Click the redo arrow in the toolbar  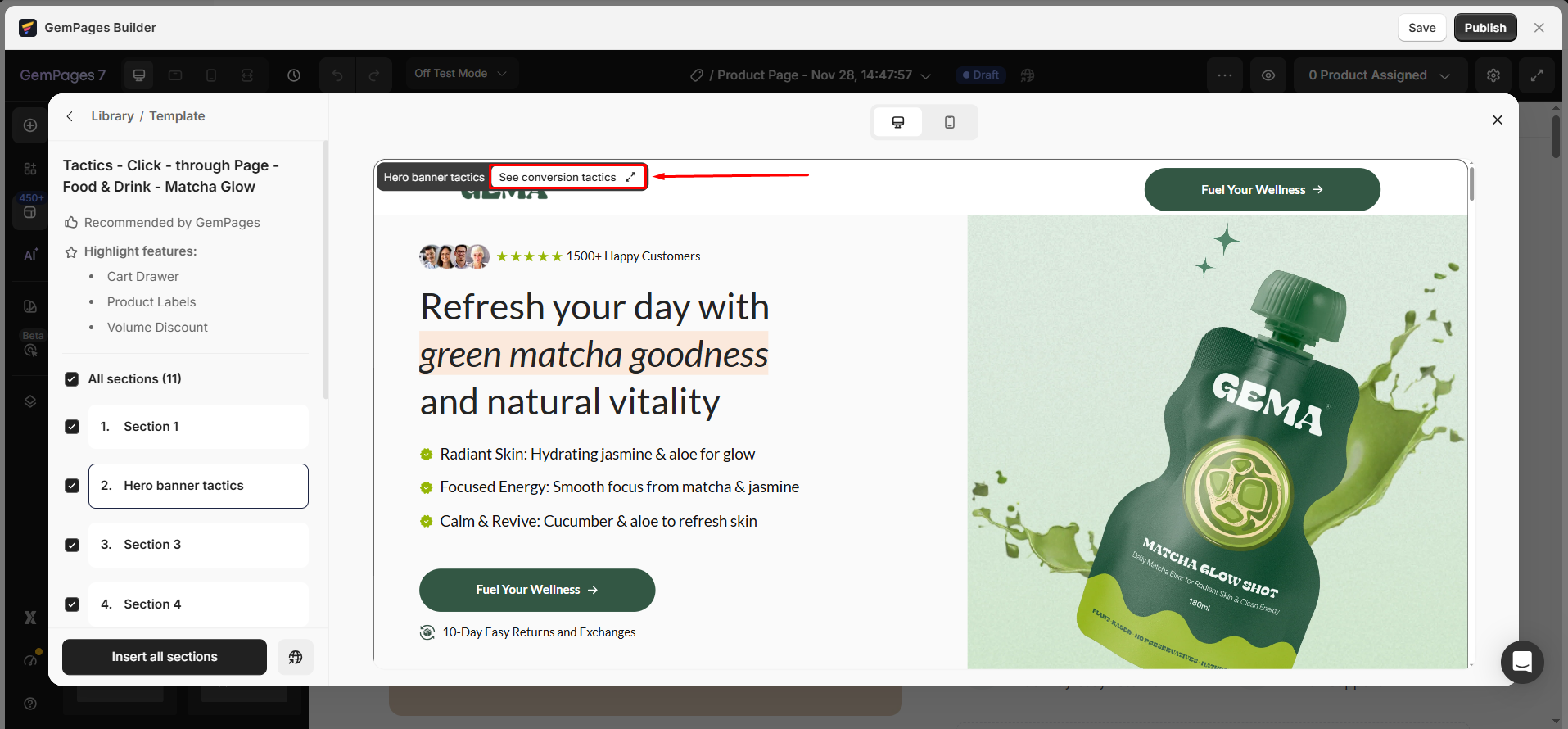pos(373,75)
